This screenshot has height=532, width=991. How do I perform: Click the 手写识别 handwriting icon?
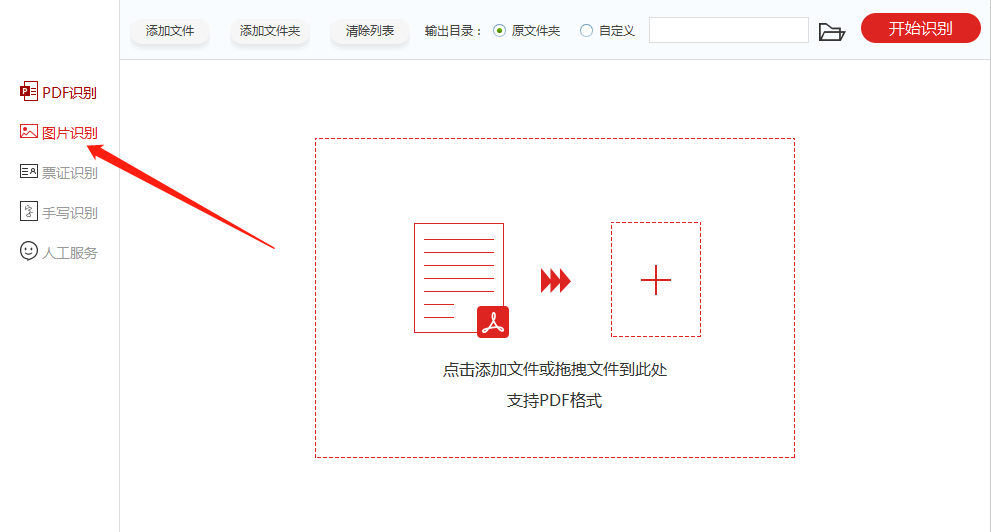(28, 212)
